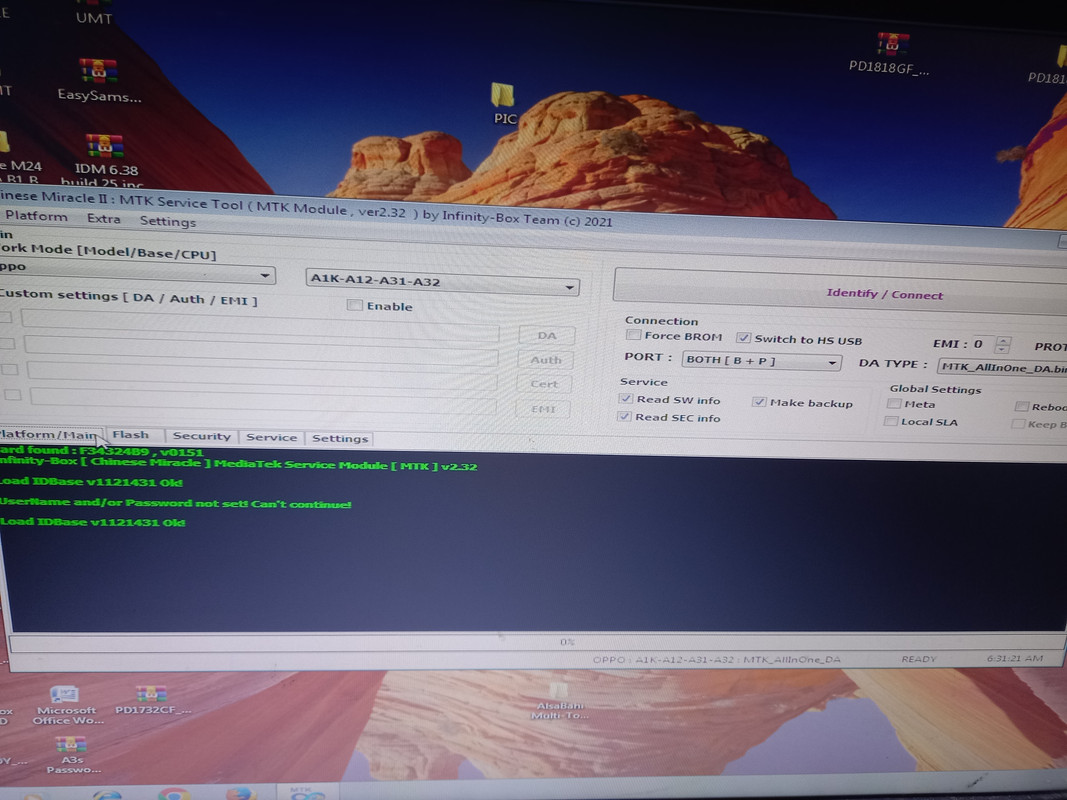Click into the DA file path field
1067x800 pixels.
(x=260, y=324)
